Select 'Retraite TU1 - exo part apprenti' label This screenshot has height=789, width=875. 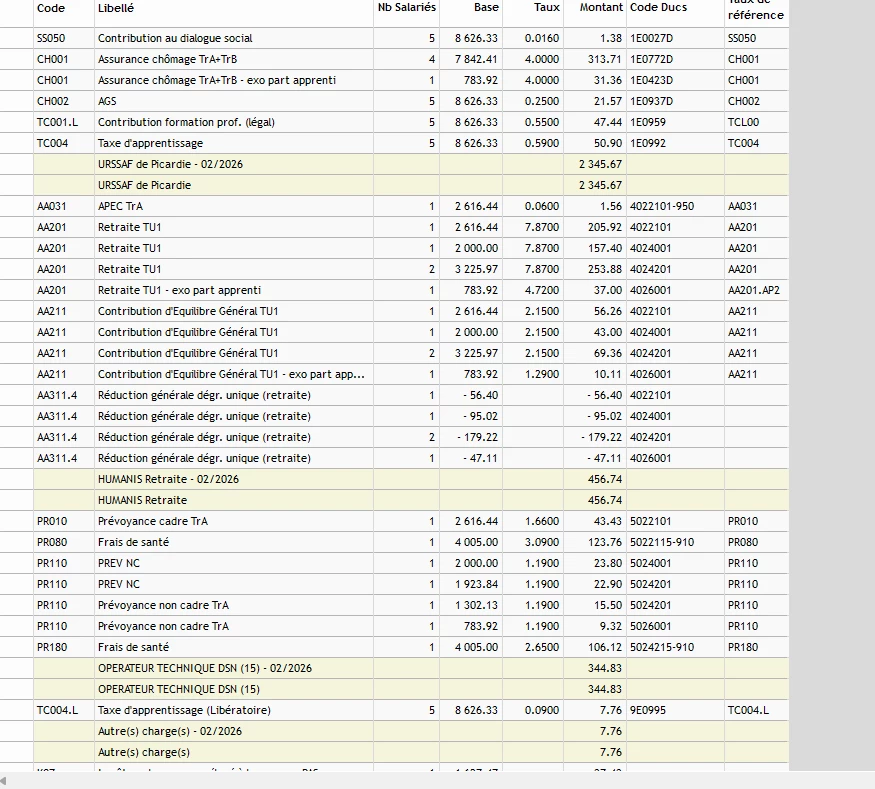[179, 290]
